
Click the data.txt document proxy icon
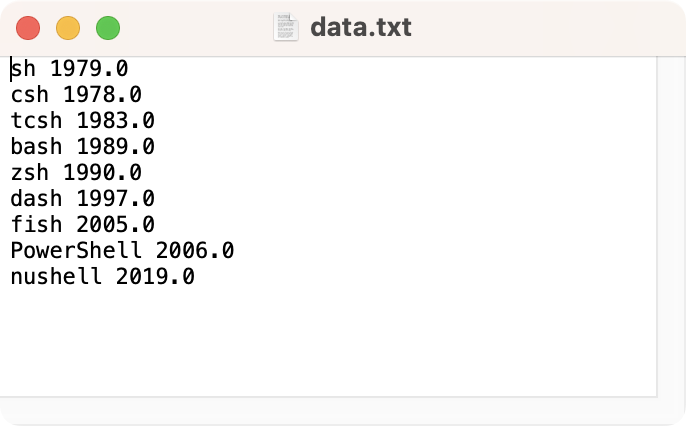[286, 27]
